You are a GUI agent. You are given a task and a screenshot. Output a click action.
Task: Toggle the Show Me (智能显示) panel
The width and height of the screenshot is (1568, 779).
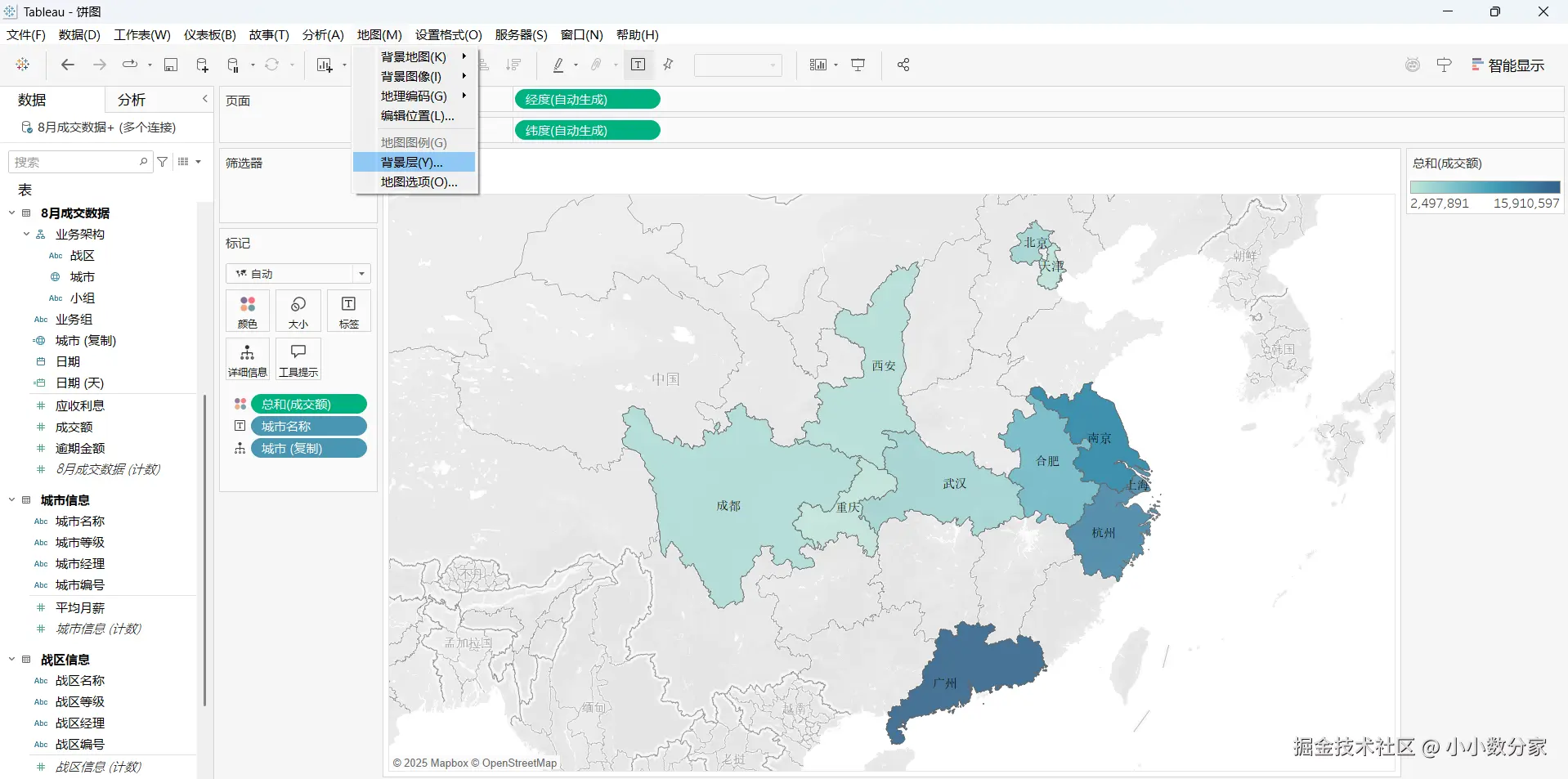point(1508,65)
